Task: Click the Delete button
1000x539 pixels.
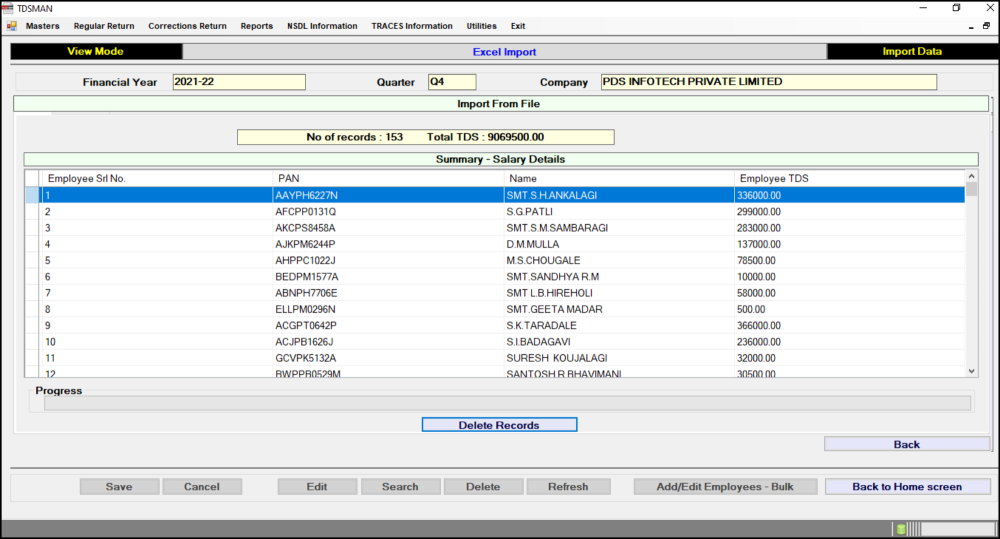Action: click(x=483, y=487)
